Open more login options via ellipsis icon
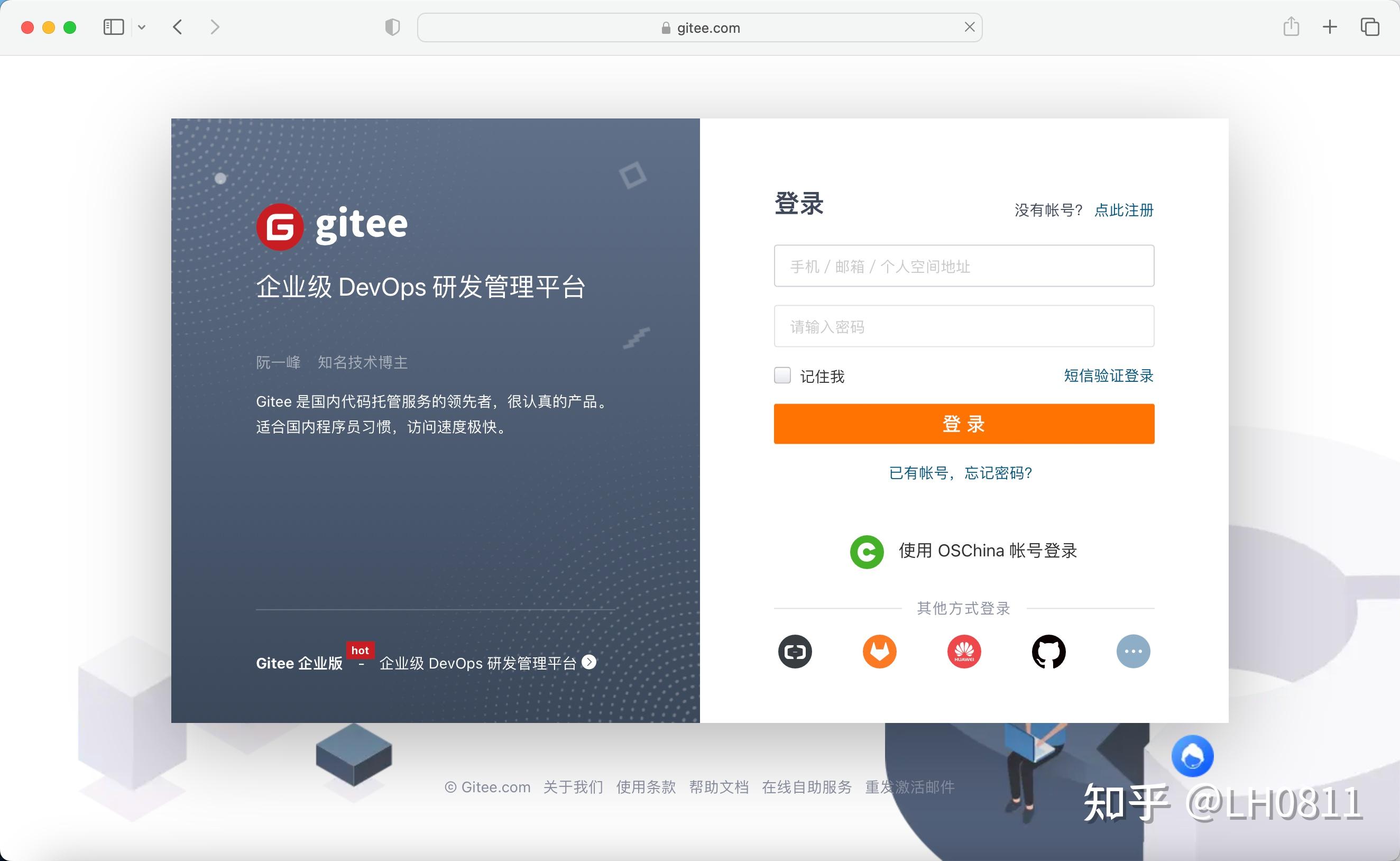The image size is (1400, 861). coord(1132,652)
